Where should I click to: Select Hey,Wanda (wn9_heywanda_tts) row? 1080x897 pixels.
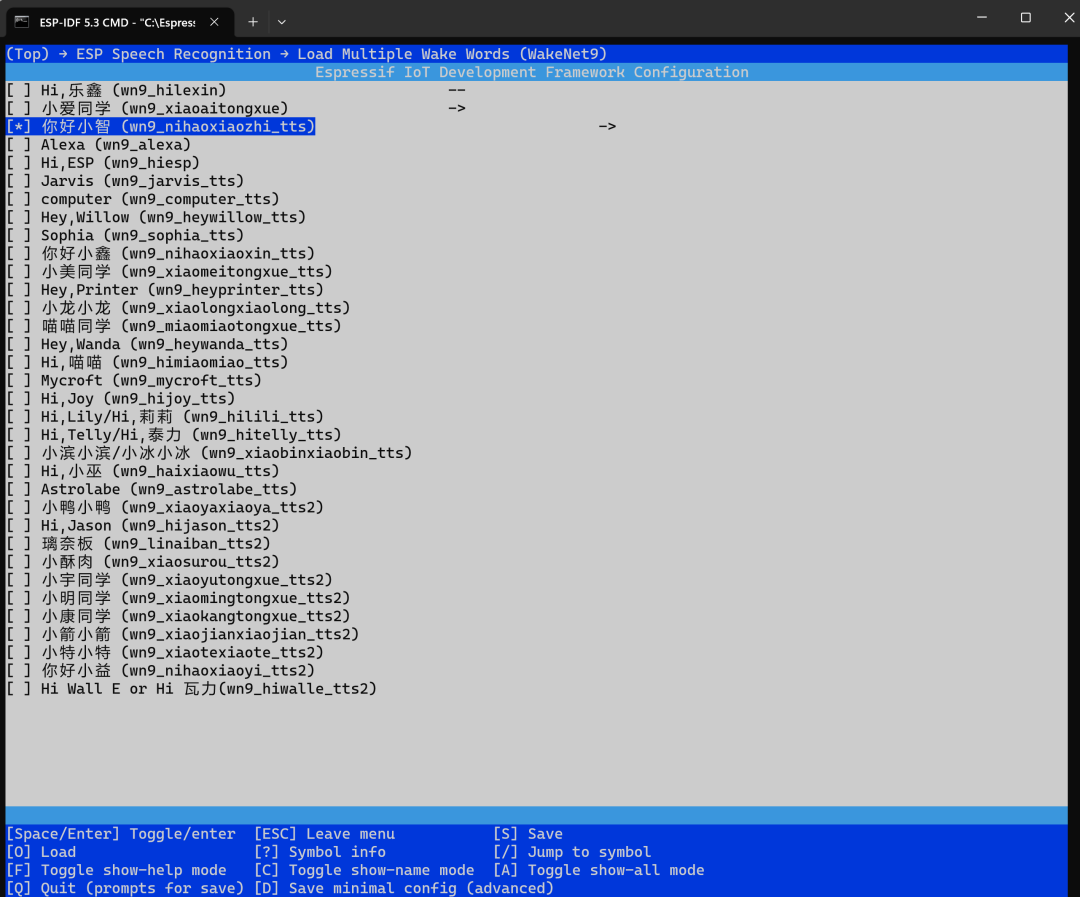pos(147,344)
